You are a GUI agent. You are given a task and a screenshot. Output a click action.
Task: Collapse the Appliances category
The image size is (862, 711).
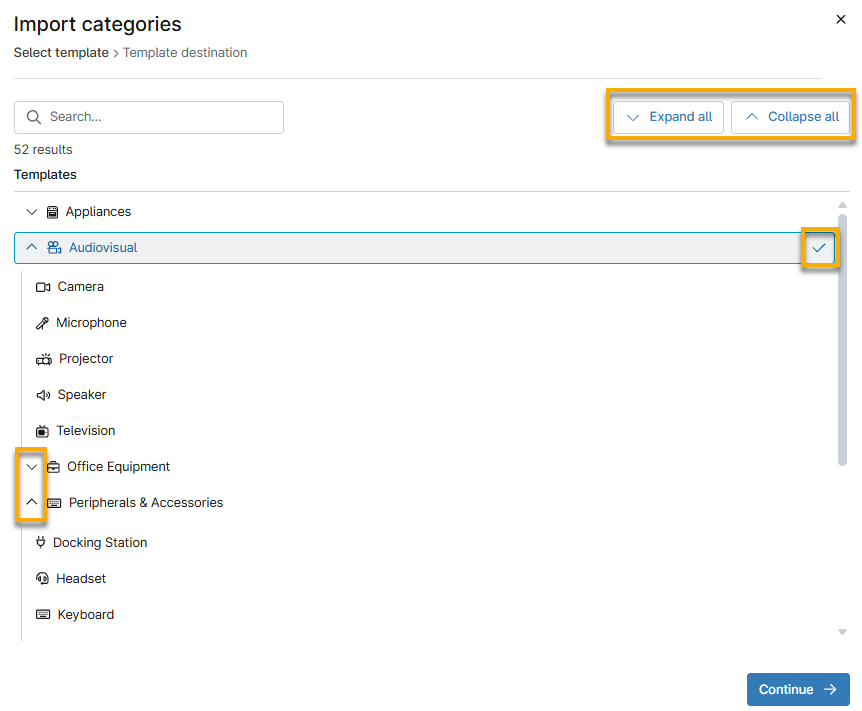pos(31,211)
